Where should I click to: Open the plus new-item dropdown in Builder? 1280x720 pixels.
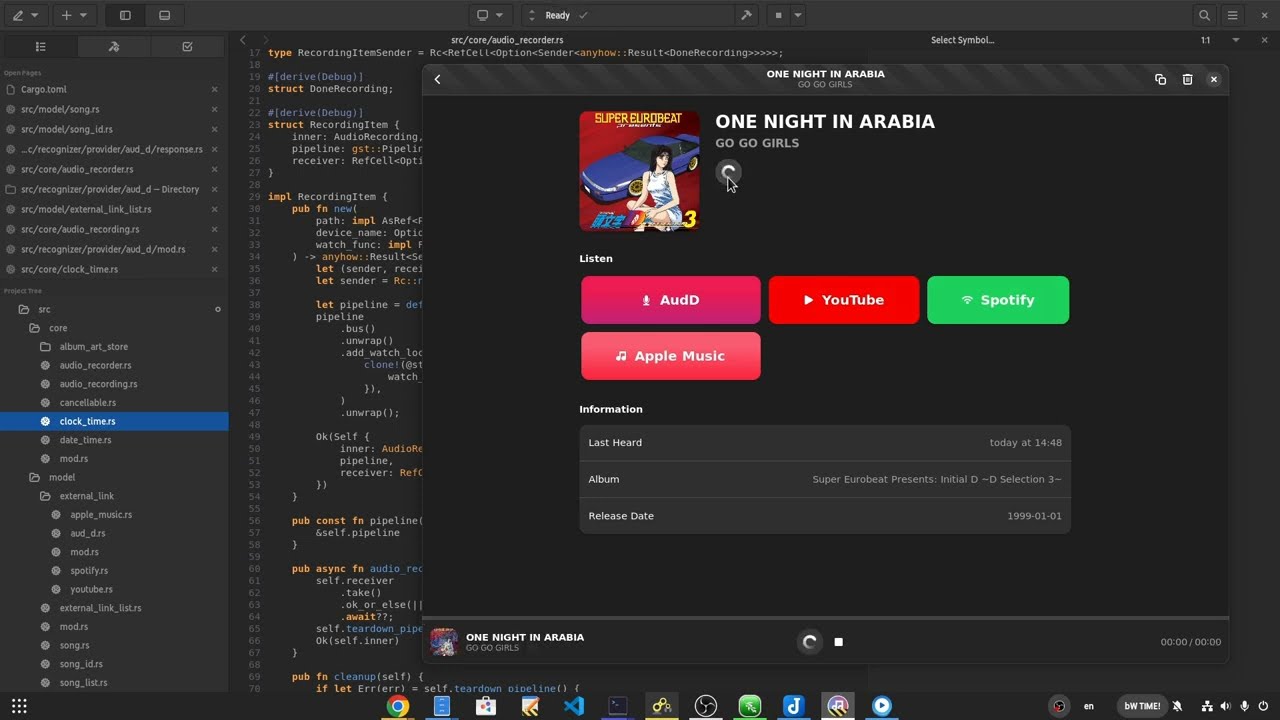click(75, 15)
